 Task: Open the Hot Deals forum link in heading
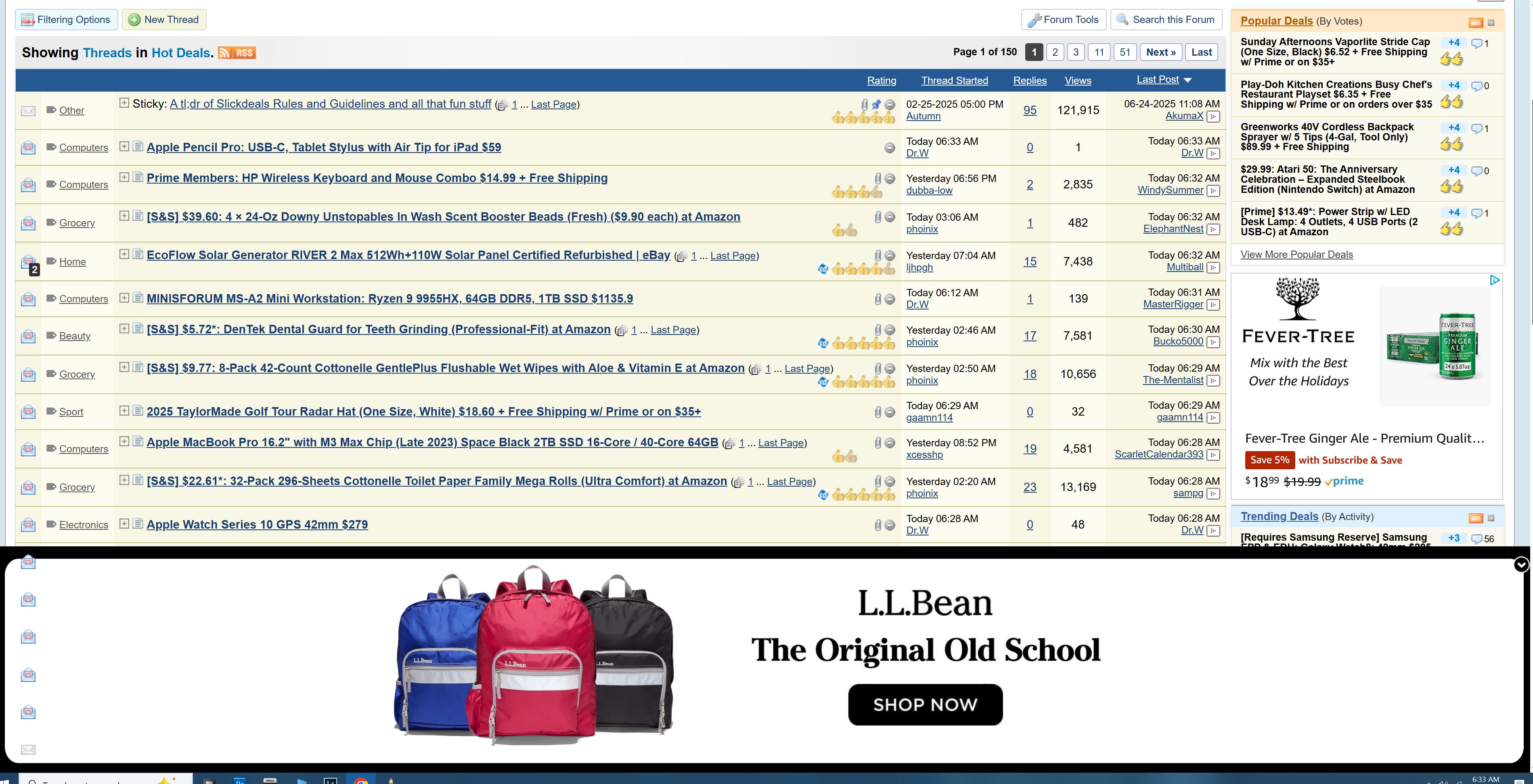180,52
